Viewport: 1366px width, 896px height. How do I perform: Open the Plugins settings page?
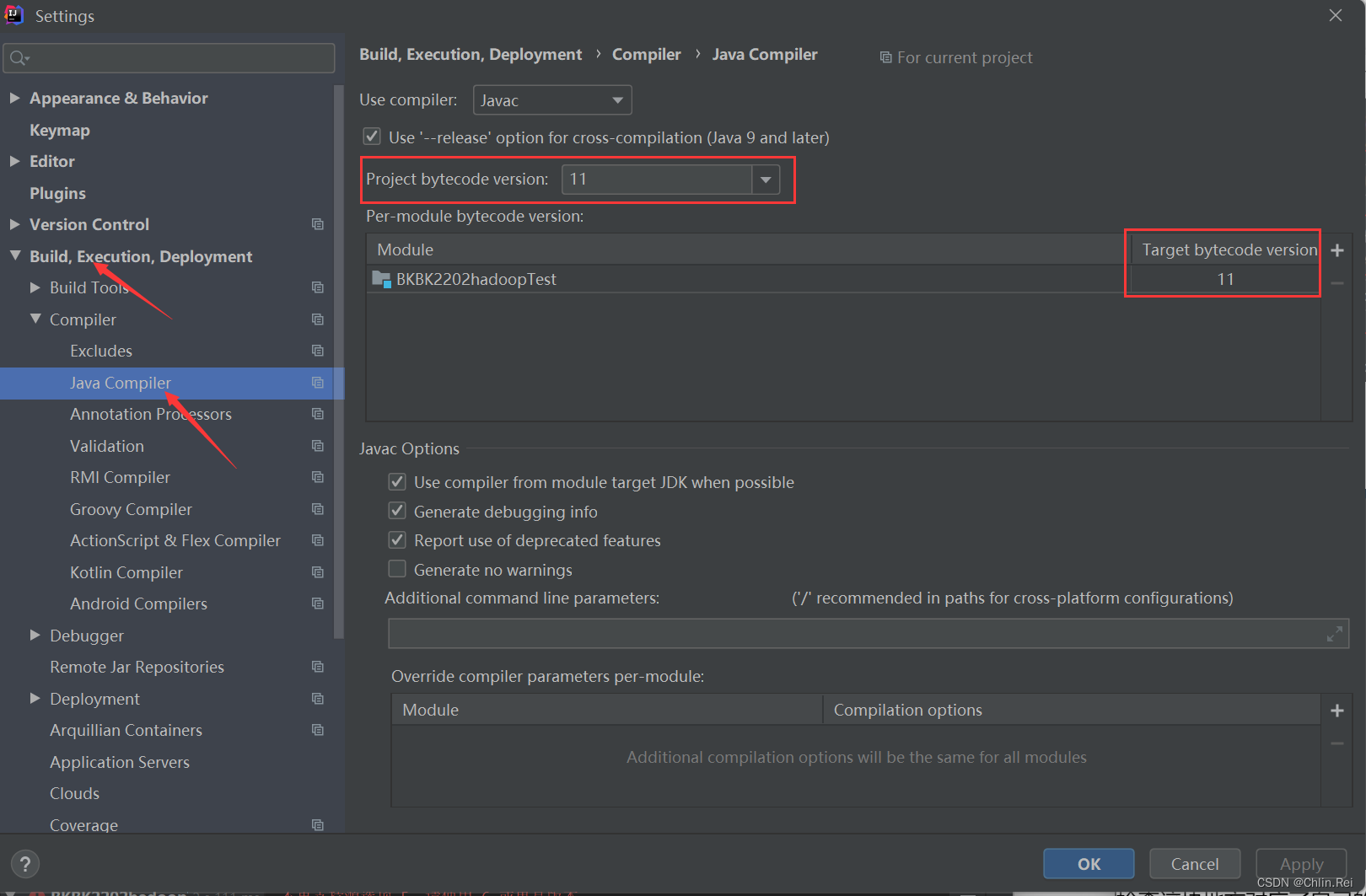[x=57, y=193]
